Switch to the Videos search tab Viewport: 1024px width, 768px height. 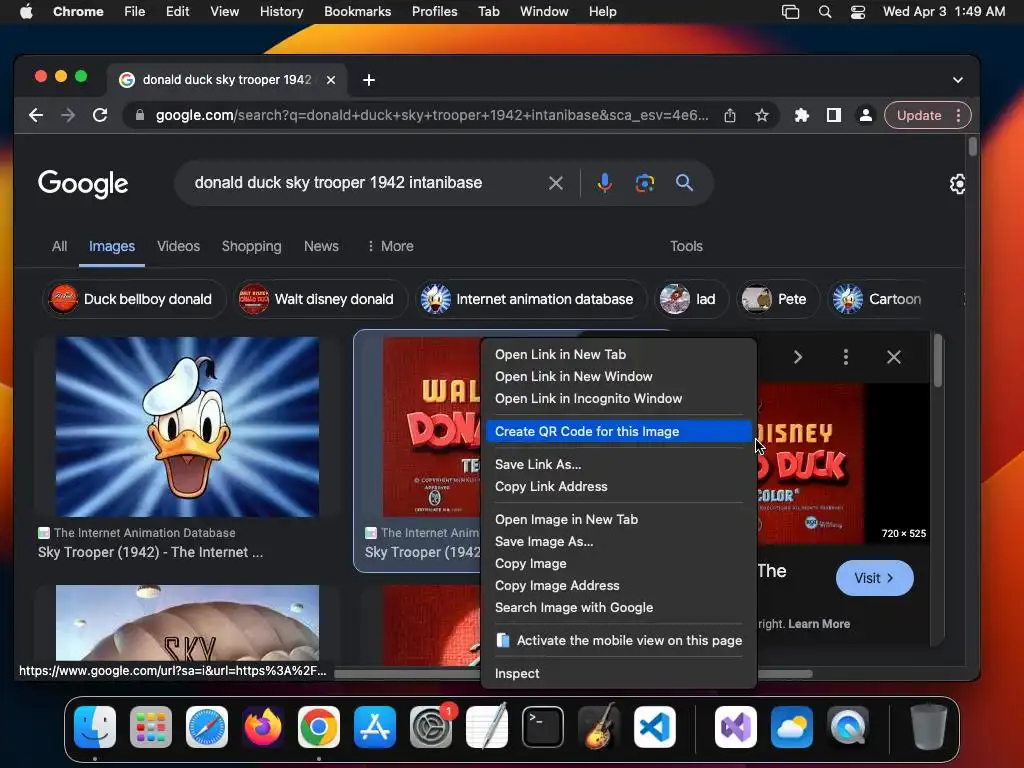[178, 246]
